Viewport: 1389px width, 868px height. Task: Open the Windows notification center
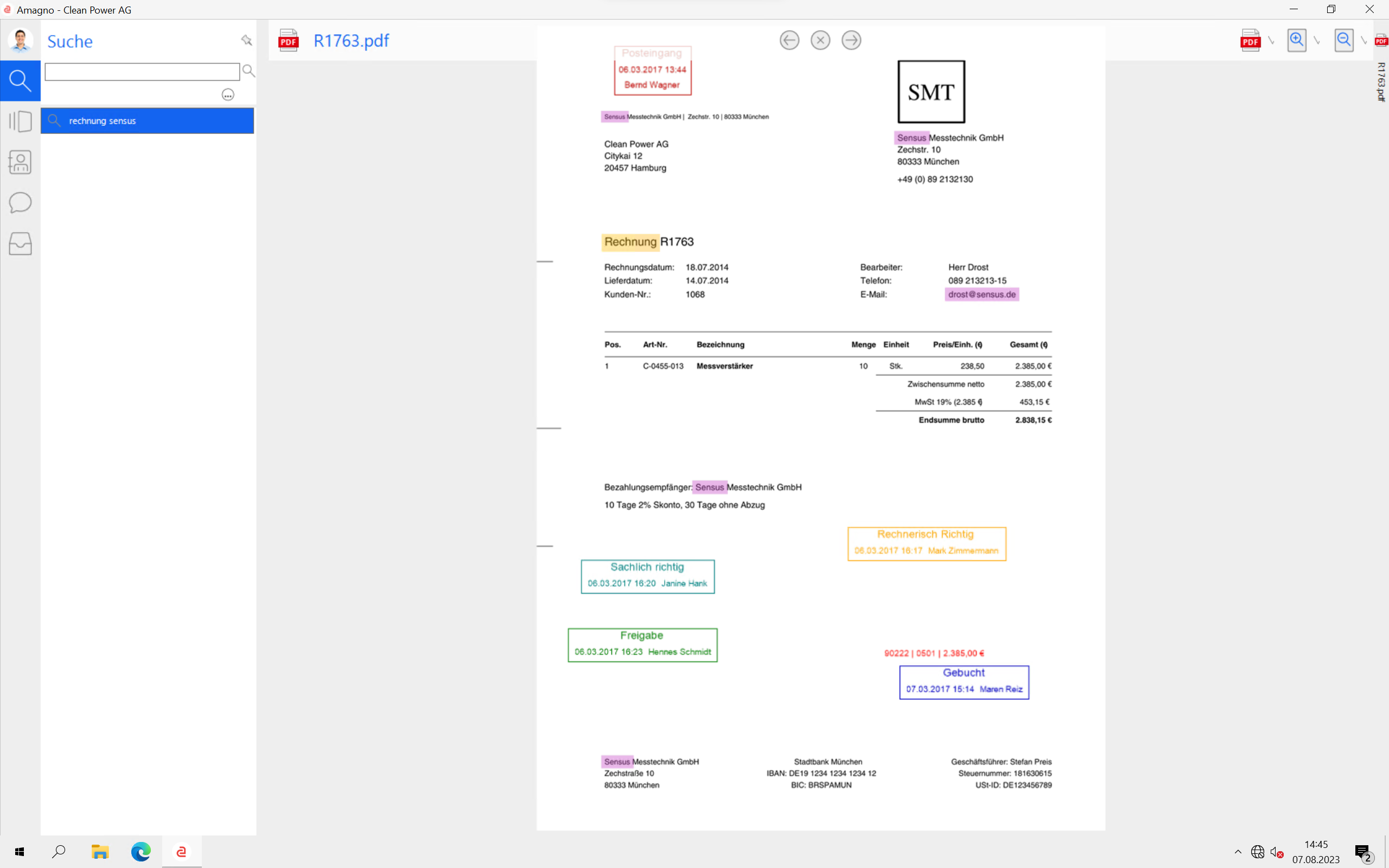tap(1363, 853)
